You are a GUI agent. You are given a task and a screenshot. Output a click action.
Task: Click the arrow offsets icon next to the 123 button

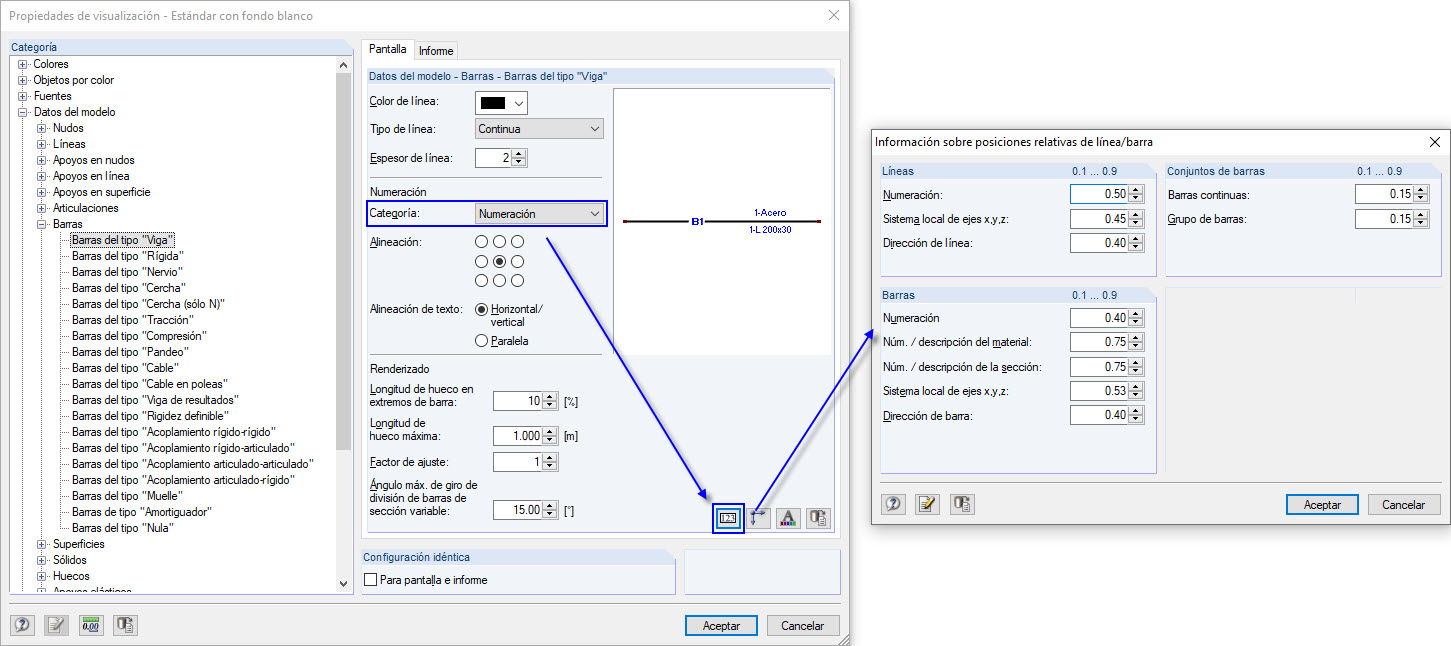(x=758, y=518)
